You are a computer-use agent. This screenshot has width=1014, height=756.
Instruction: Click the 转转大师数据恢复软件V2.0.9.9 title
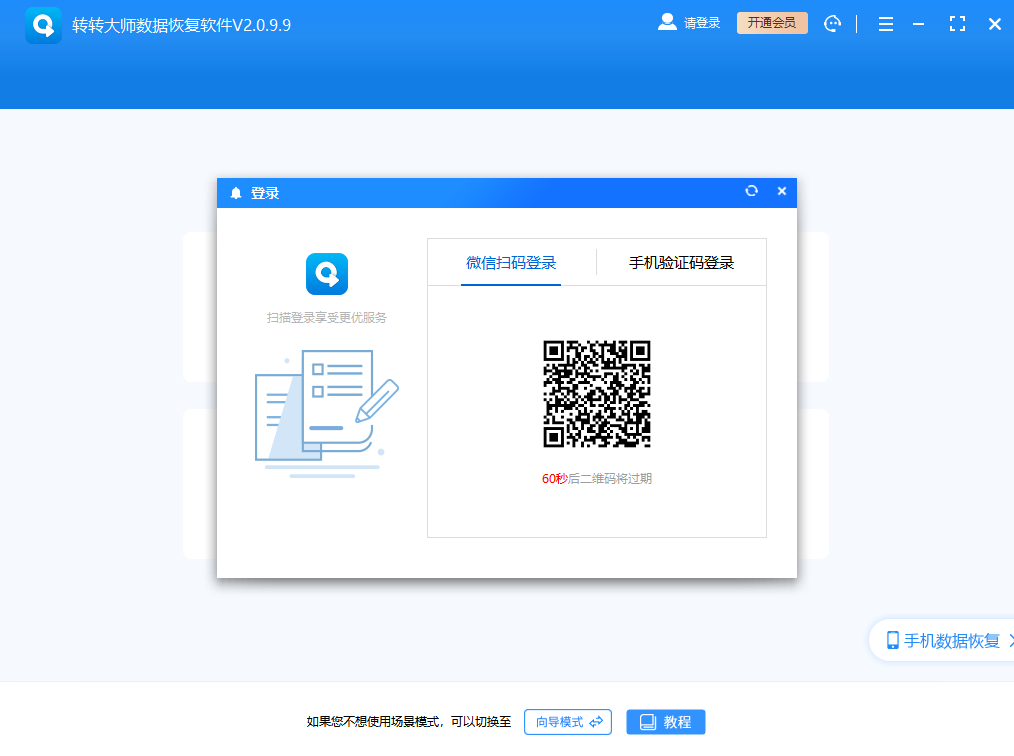(182, 25)
